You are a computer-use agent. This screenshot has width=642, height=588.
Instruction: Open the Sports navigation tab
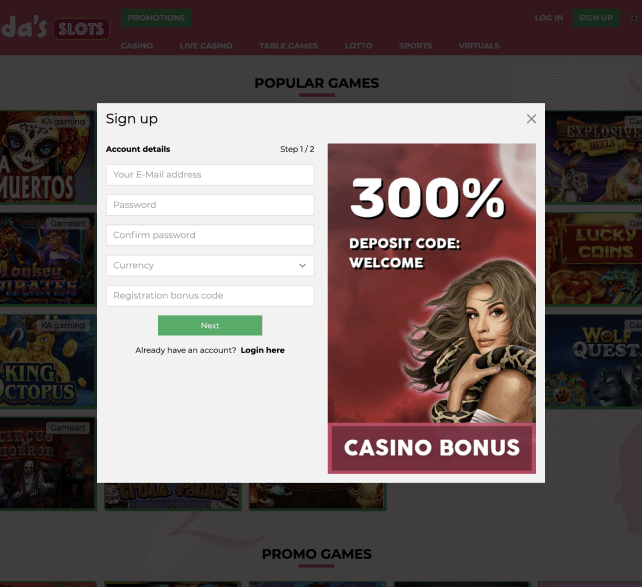coord(415,46)
